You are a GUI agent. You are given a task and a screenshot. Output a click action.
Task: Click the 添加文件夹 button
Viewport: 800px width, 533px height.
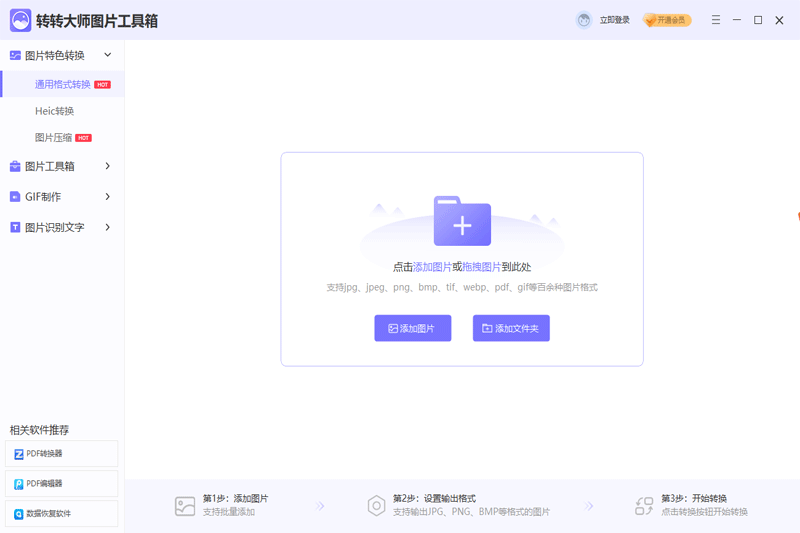click(511, 328)
